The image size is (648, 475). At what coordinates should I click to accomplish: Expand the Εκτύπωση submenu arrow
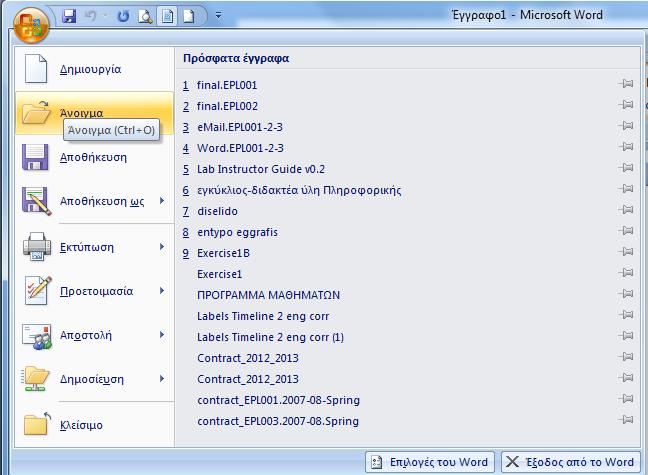(162, 247)
